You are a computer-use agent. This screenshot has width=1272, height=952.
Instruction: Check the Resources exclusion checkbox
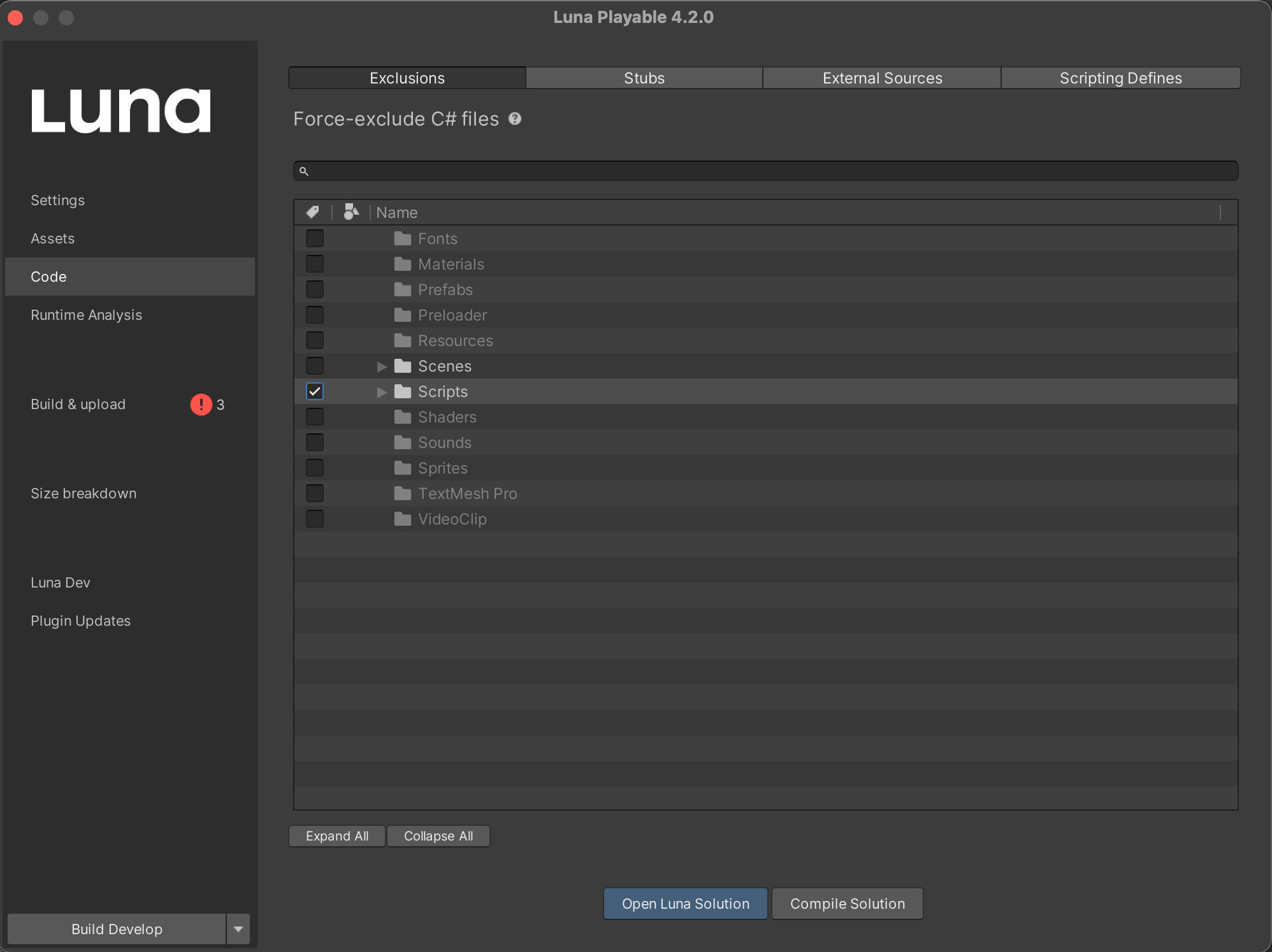315,340
